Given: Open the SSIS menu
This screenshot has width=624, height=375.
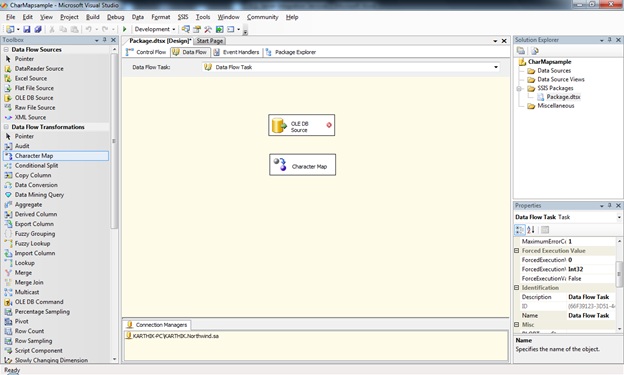Looking at the screenshot, I should [x=183, y=17].
